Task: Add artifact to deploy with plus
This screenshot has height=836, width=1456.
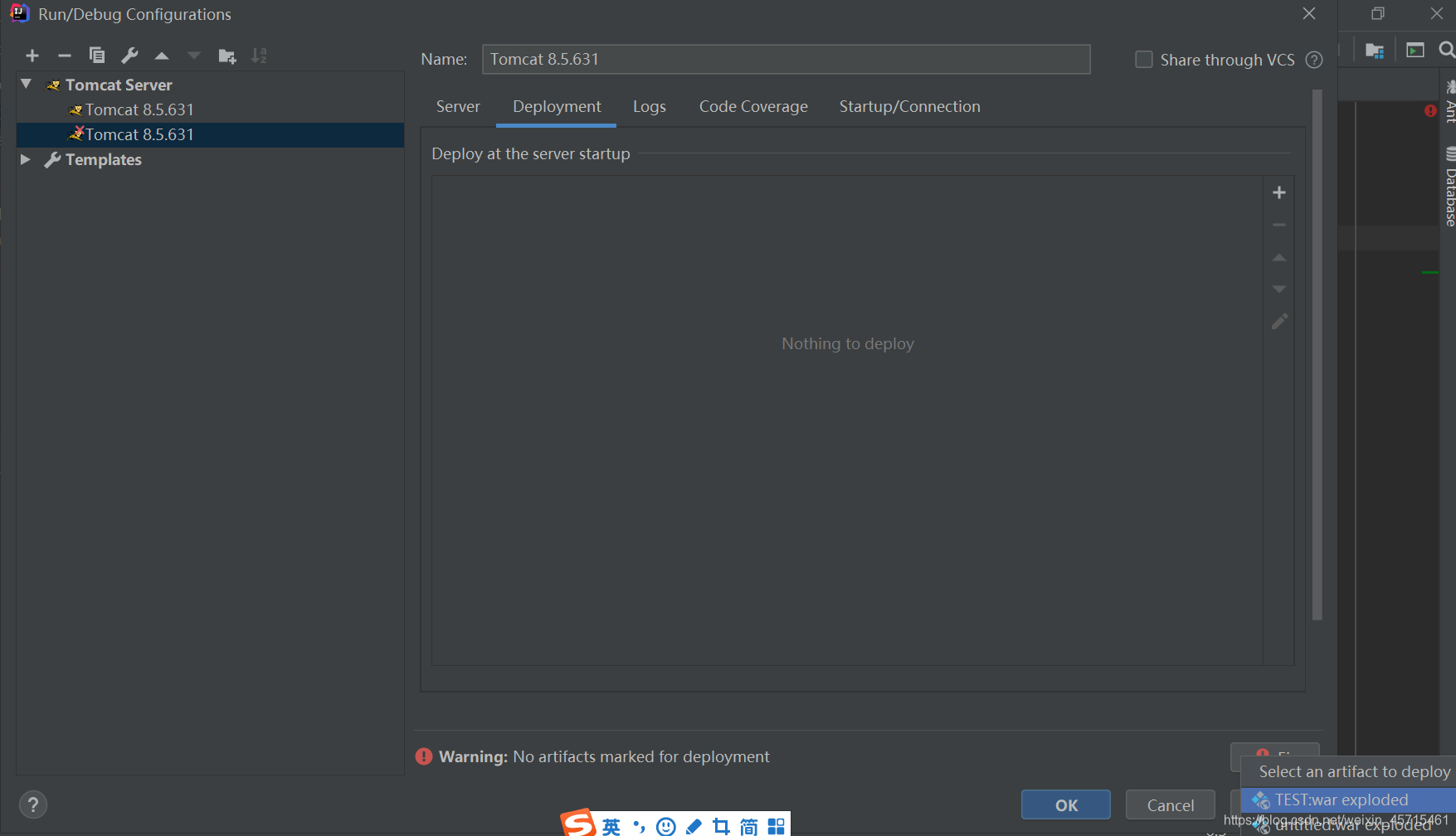Action: click(x=1279, y=192)
